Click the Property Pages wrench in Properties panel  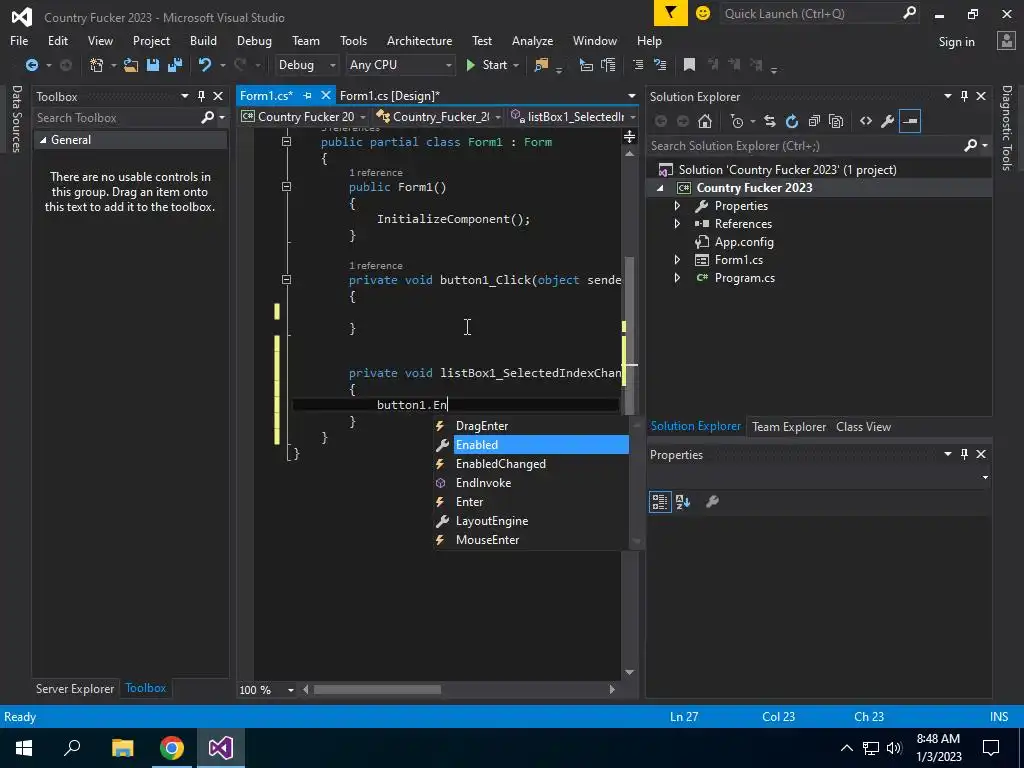tap(712, 502)
